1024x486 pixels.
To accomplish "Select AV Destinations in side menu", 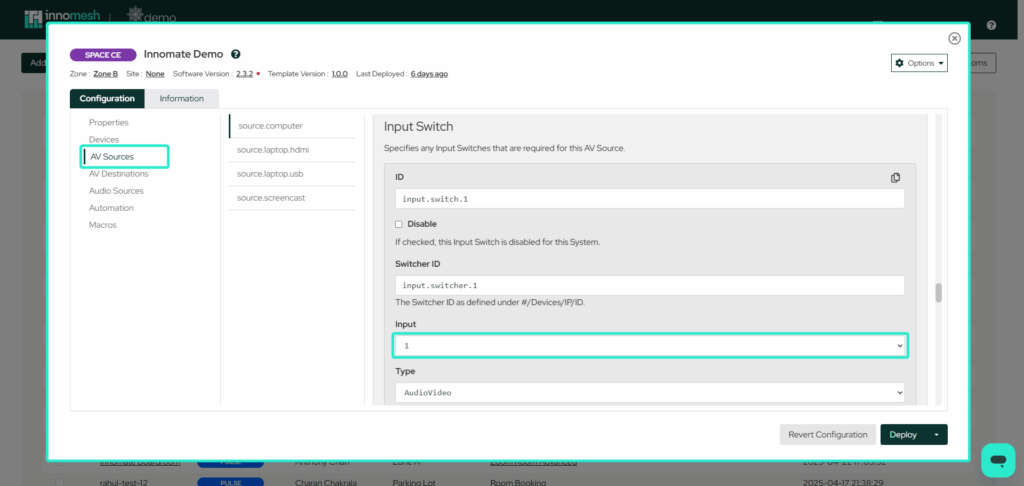I will (118, 174).
